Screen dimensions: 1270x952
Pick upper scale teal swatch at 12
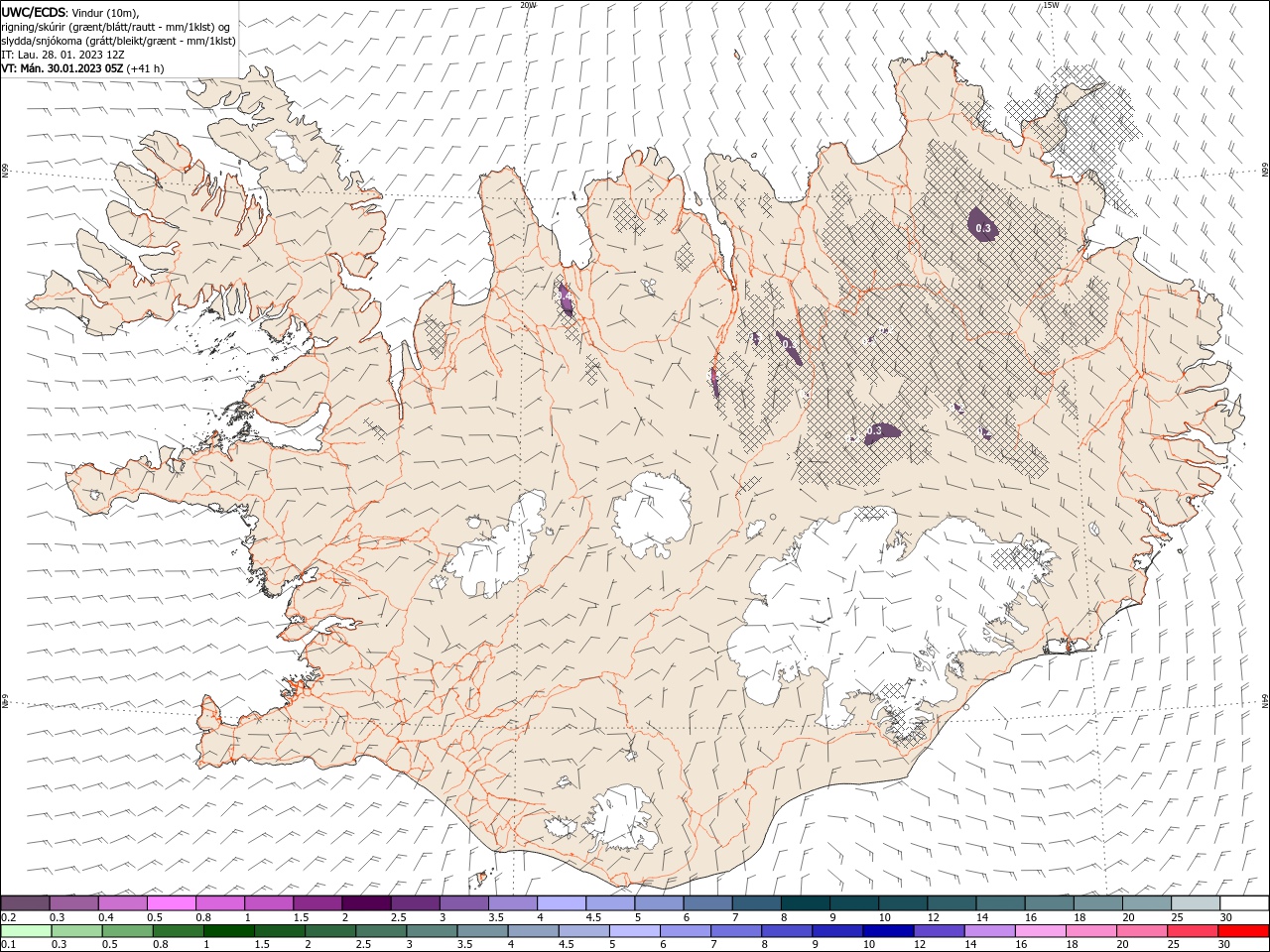(x=952, y=902)
